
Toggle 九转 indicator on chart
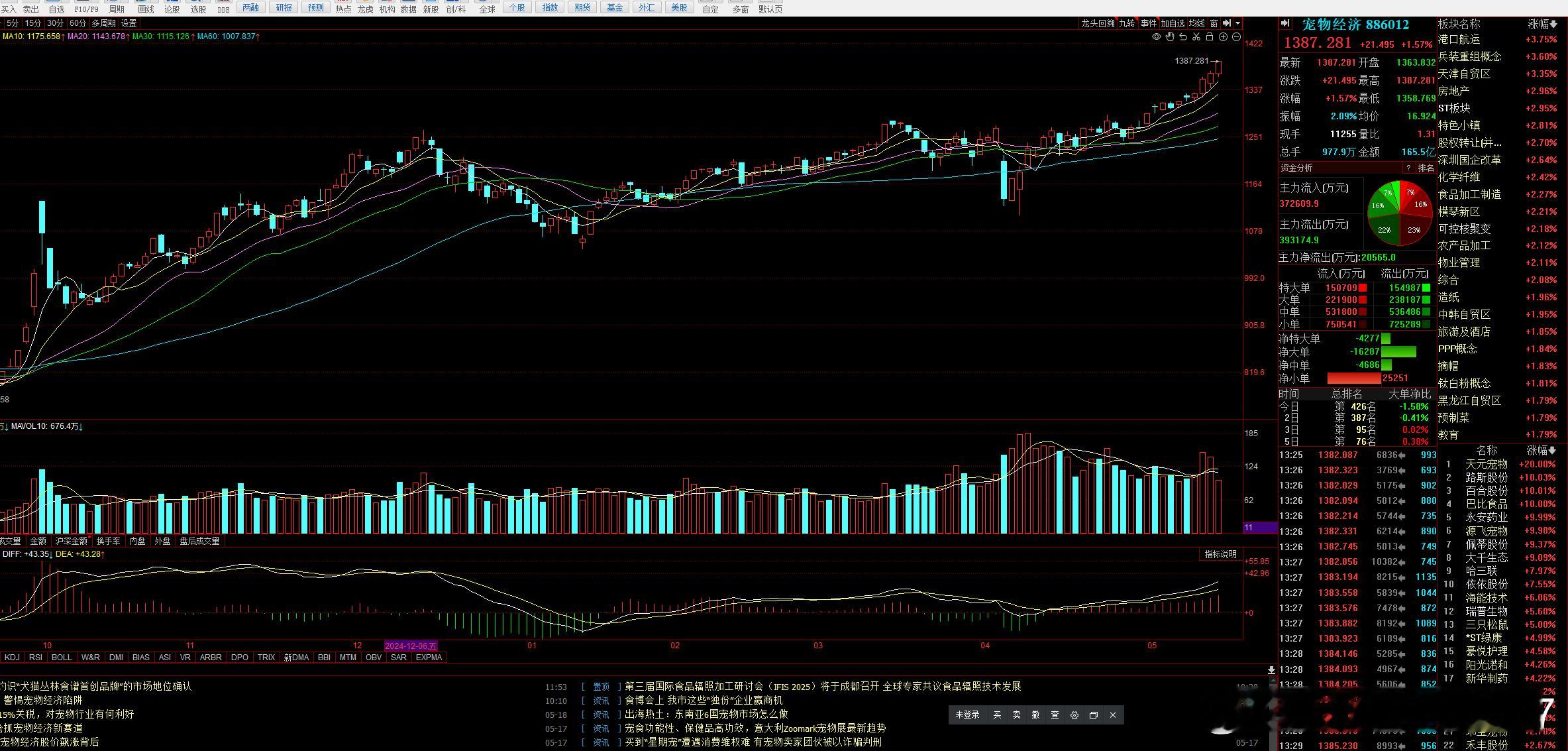[x=1127, y=23]
